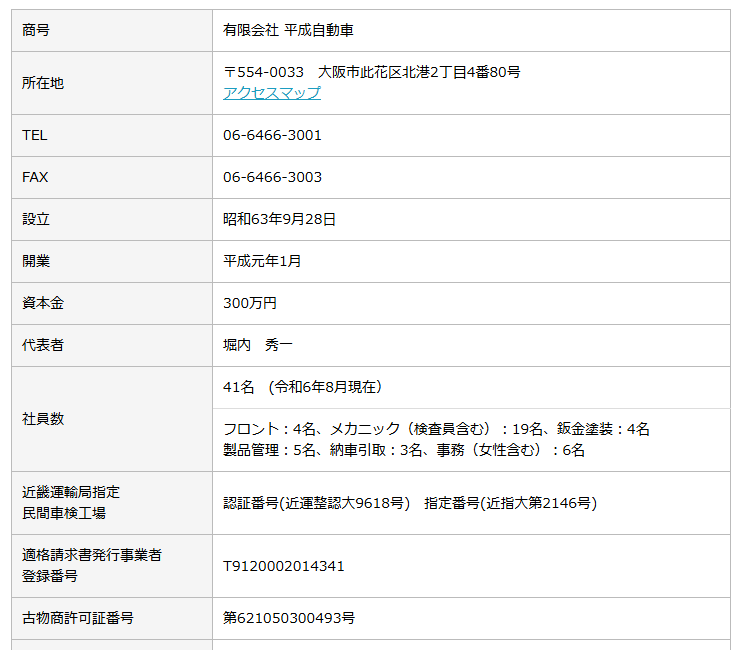Click the 古物商許可証番号 row header
Screen dimensions: 740x650
point(78,618)
